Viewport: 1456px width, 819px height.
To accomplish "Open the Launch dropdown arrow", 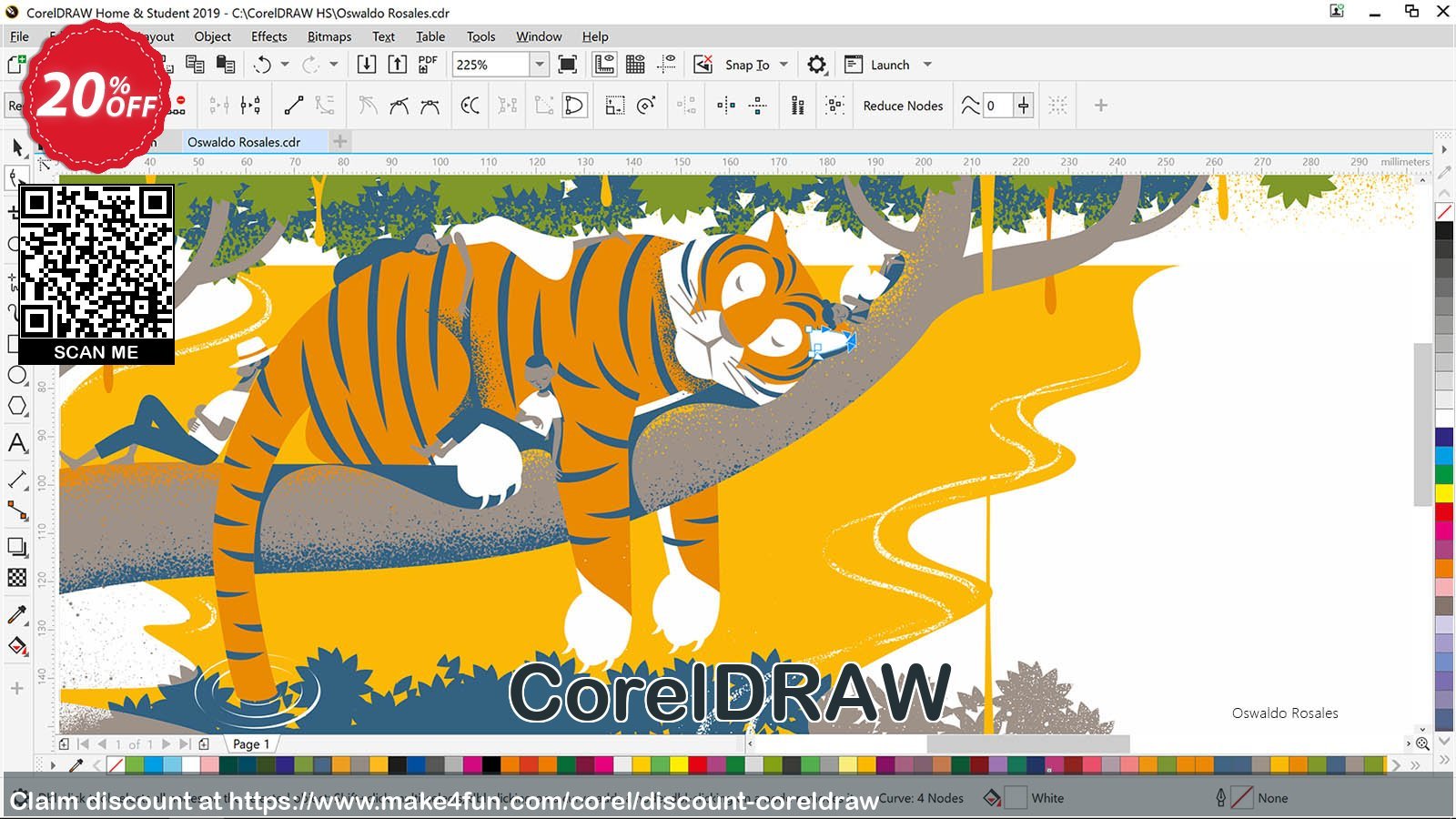I will coord(927,65).
